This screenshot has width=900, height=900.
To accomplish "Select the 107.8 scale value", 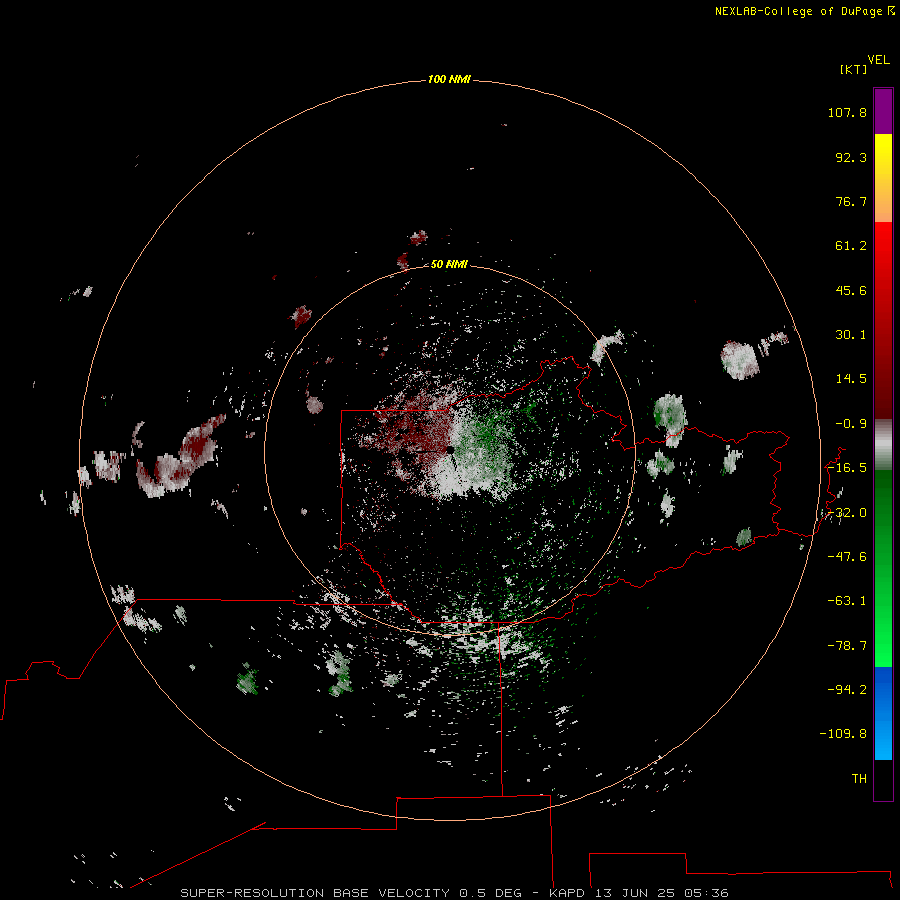I will 847,112.
